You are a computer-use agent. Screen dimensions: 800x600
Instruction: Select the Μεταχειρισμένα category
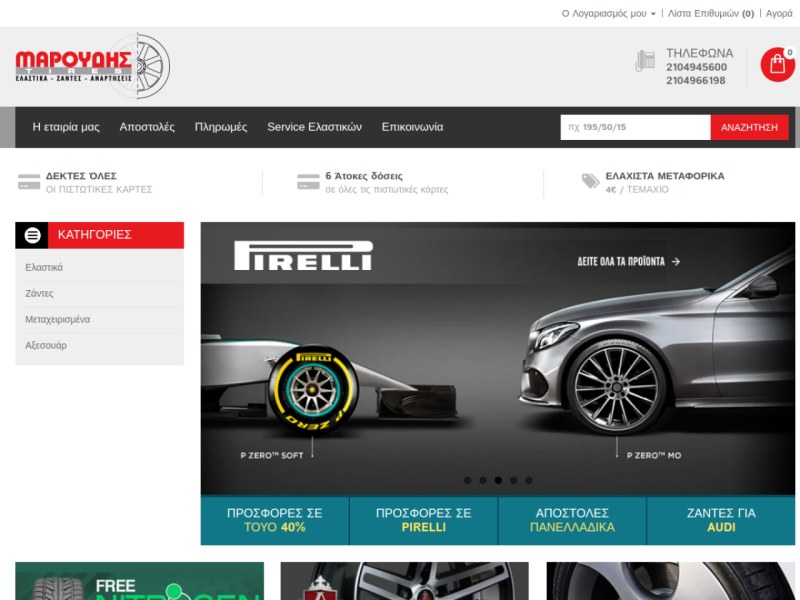58,319
